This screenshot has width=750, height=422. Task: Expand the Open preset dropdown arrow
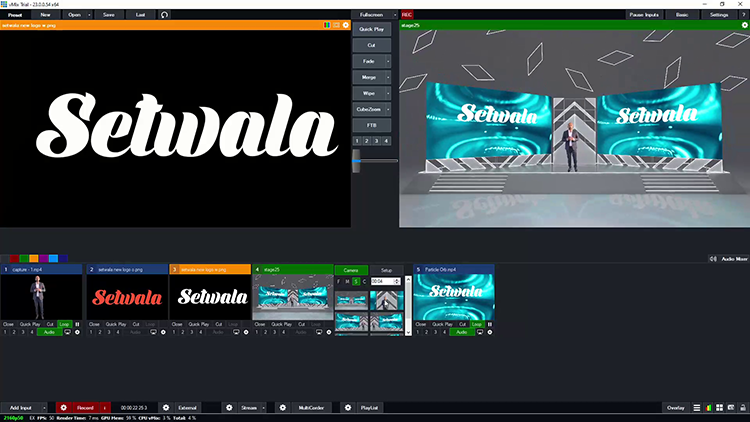(90, 15)
